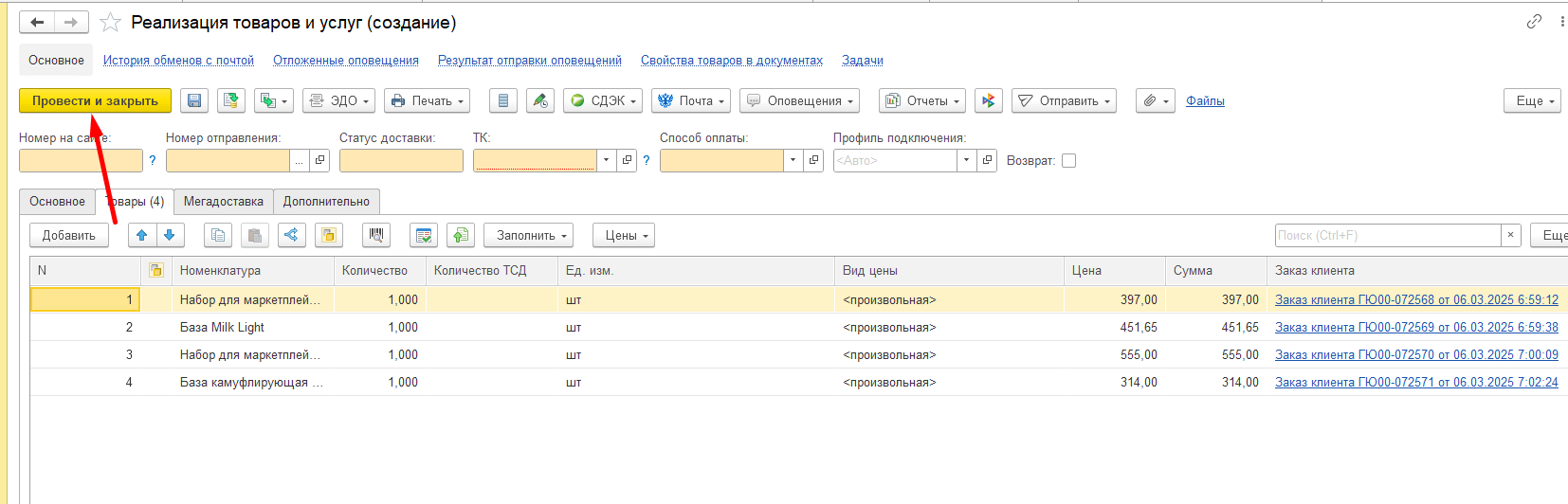1568x504 pixels.
Task: Mark the document as favorite with star
Action: point(111,23)
